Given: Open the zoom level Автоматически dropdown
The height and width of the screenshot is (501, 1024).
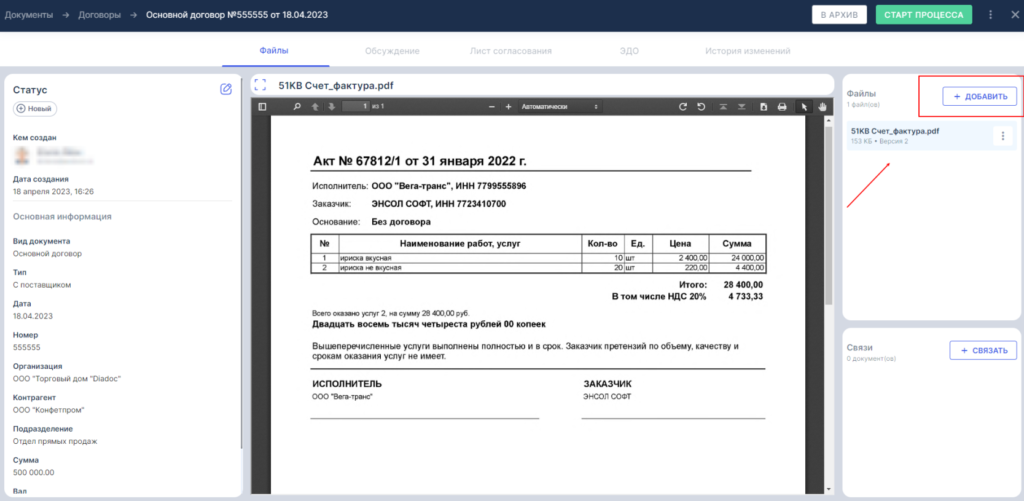Looking at the screenshot, I should tap(560, 106).
